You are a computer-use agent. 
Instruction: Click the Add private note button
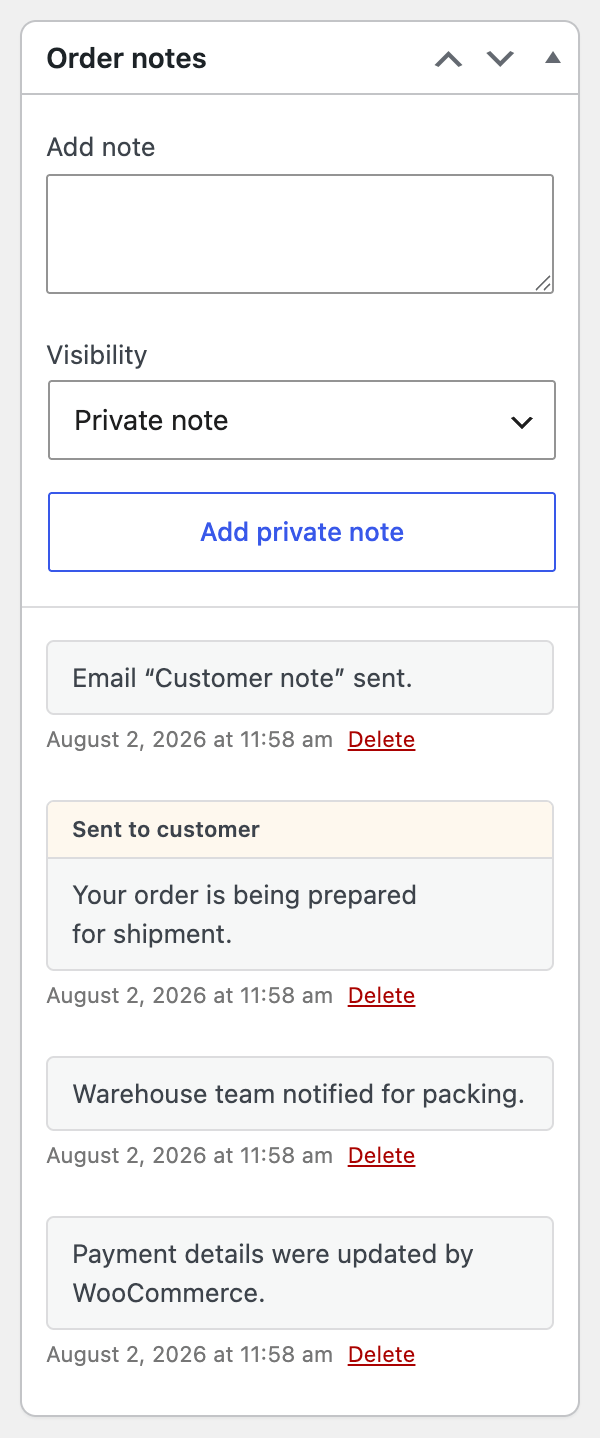pyautogui.click(x=302, y=532)
